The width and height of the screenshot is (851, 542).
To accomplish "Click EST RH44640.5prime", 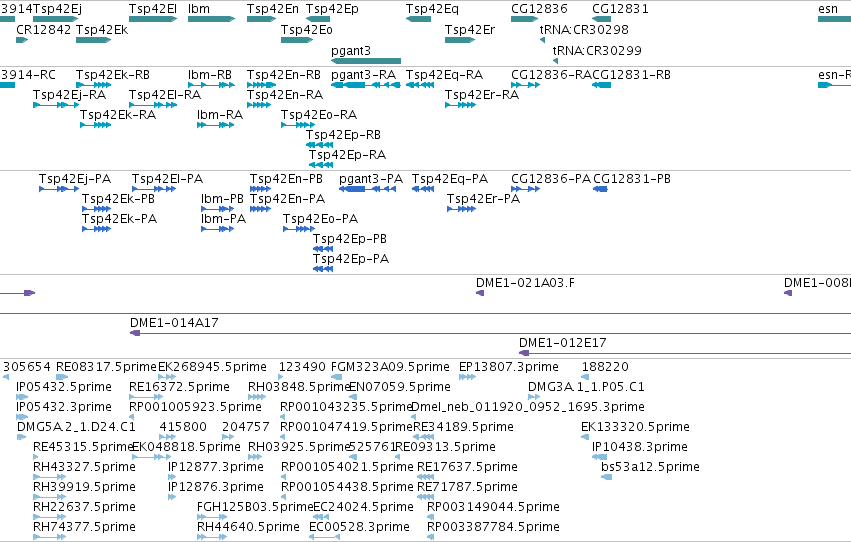I will 212,538.
